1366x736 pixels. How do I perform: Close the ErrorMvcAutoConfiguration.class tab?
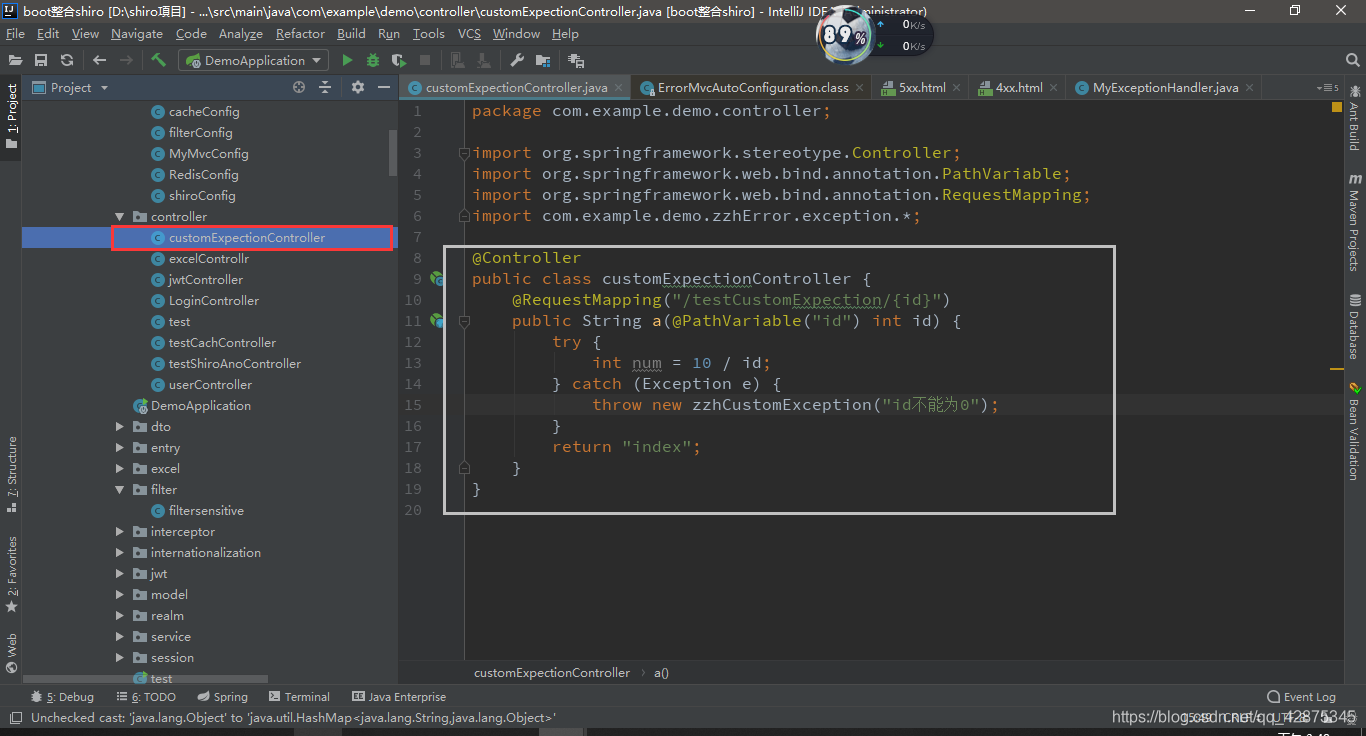(x=861, y=88)
